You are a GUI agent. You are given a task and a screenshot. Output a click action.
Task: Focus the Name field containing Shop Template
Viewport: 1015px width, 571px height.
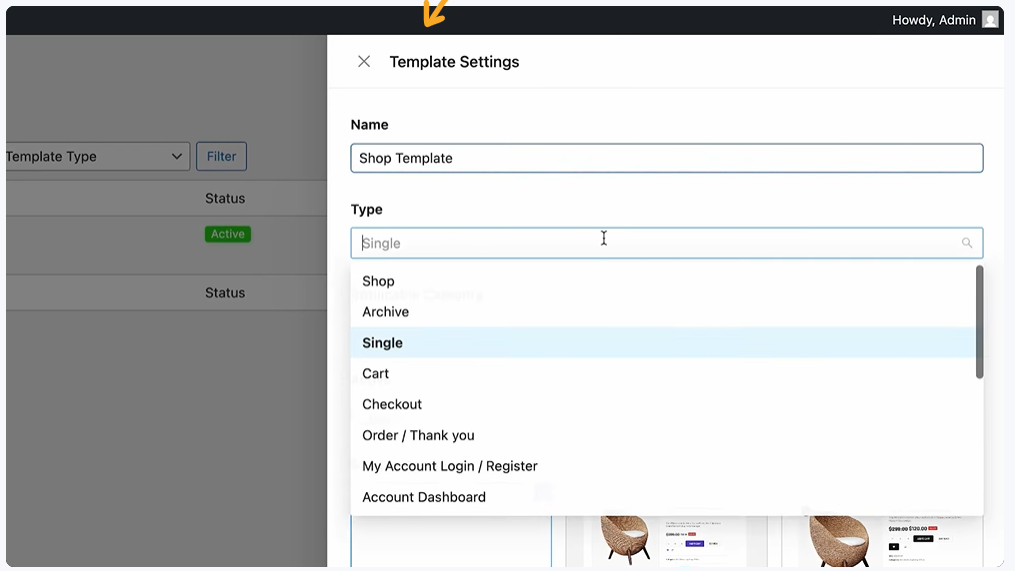click(666, 158)
